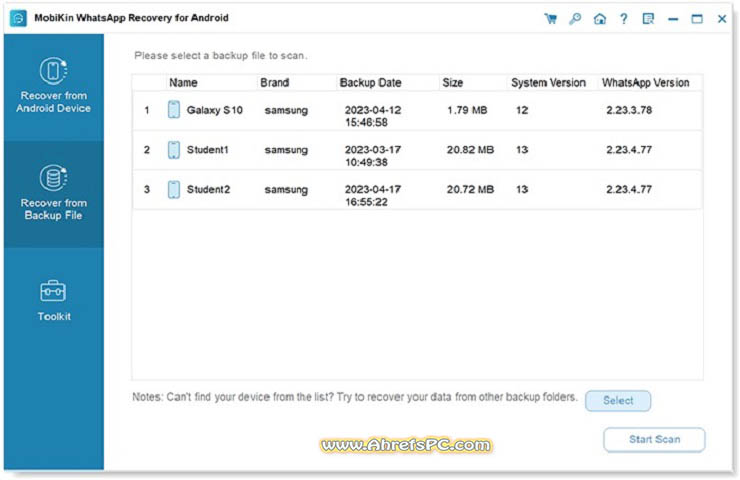Click the 1.79 MB size cell
The height and width of the screenshot is (480, 740).
click(x=467, y=110)
